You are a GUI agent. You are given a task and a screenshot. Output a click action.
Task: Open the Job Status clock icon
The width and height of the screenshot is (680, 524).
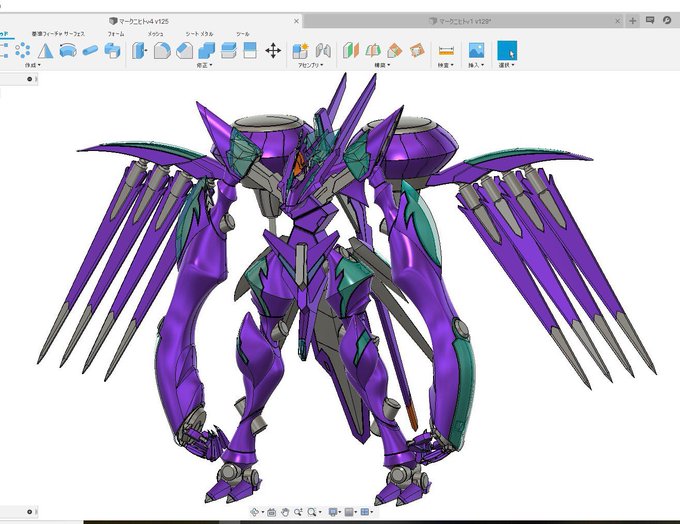[667, 20]
